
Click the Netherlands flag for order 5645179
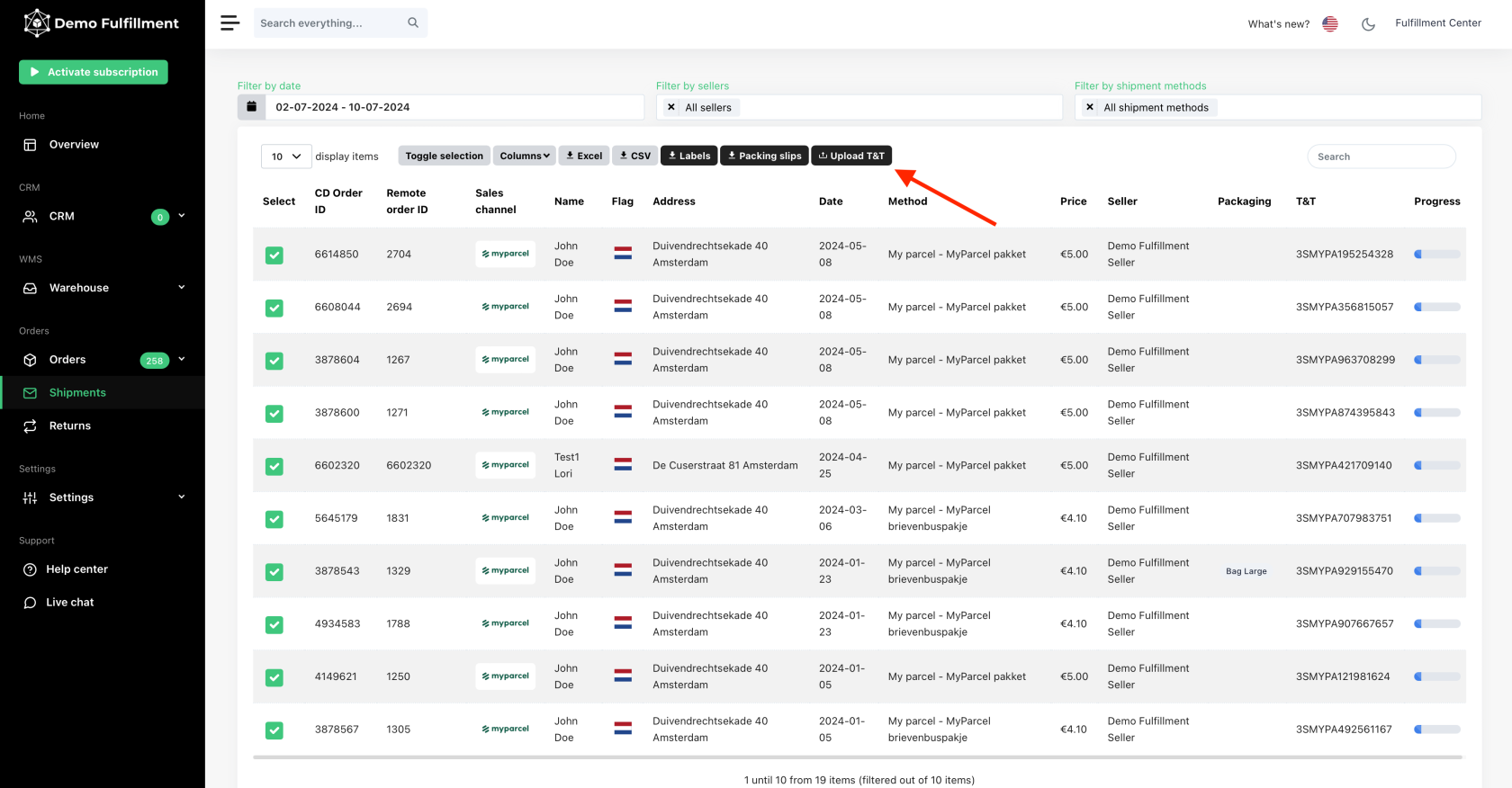pyautogui.click(x=623, y=517)
